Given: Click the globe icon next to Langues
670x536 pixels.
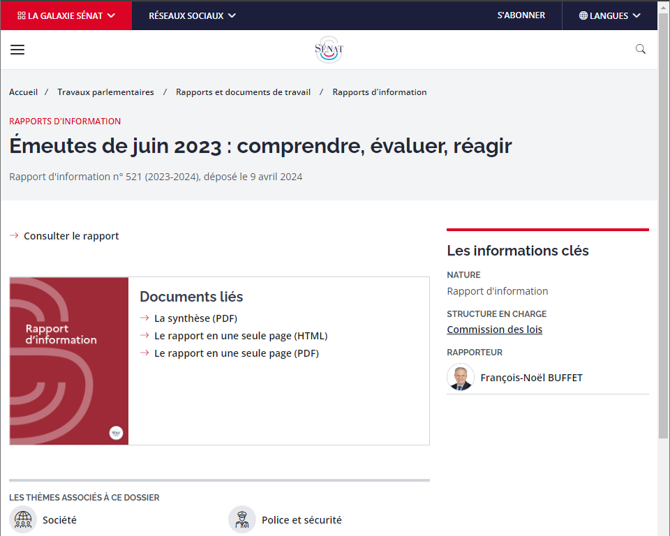Looking at the screenshot, I should pos(583,16).
